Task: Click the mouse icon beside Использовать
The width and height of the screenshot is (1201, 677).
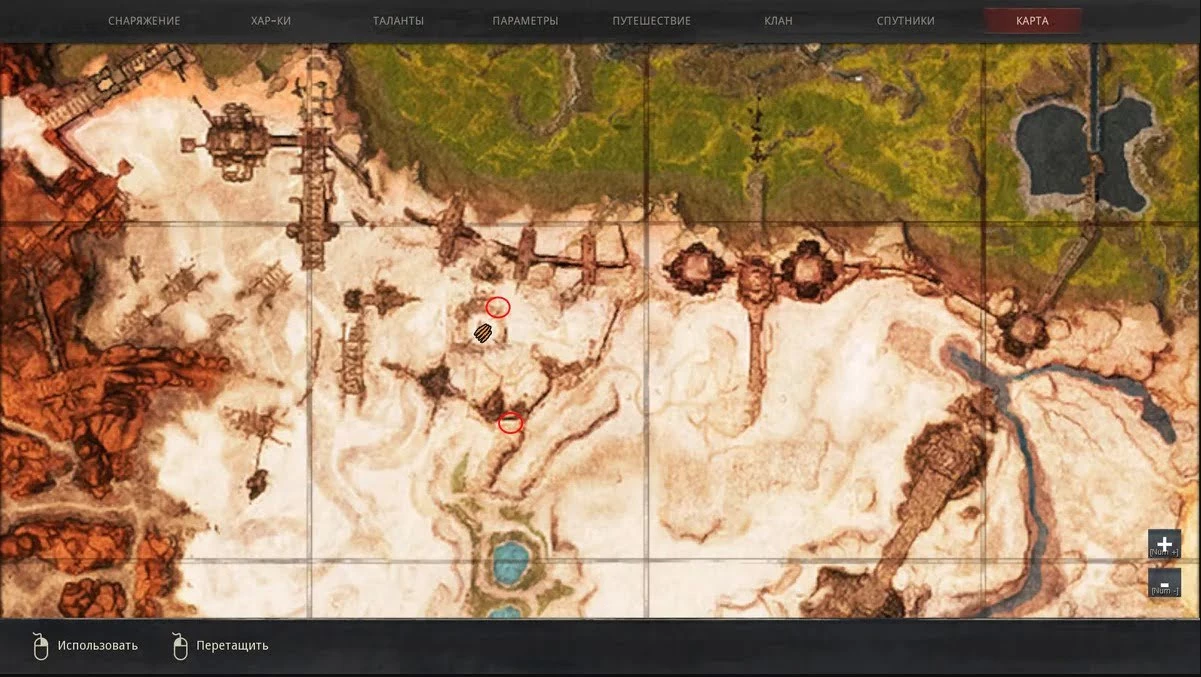Action: [x=41, y=646]
